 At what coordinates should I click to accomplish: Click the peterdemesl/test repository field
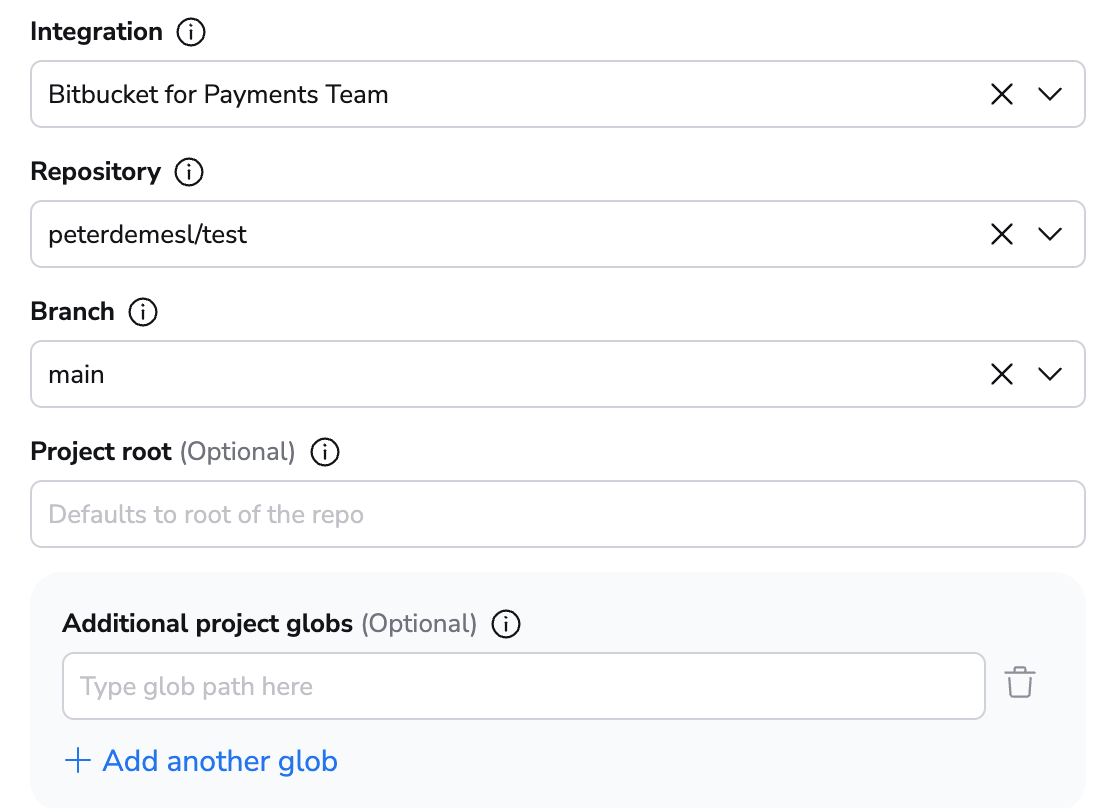pos(500,233)
